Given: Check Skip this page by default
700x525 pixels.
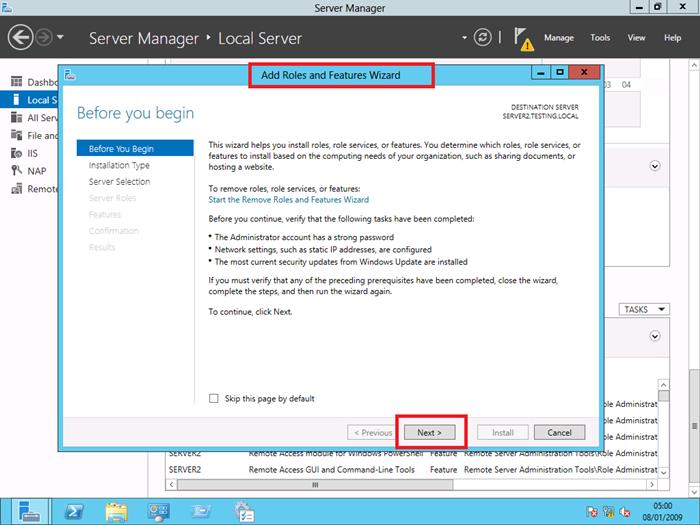Looking at the screenshot, I should point(214,398).
